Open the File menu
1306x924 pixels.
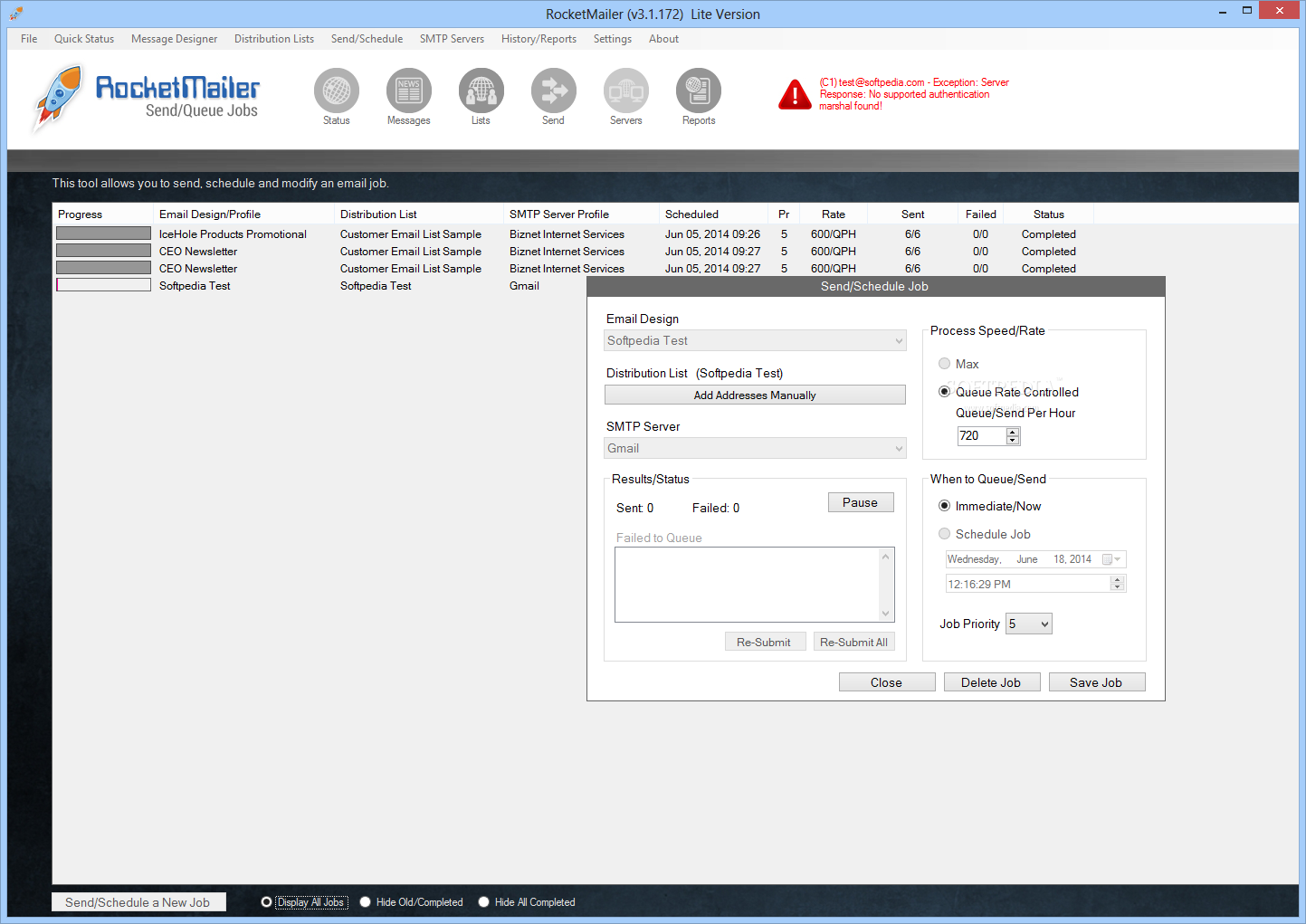[29, 39]
